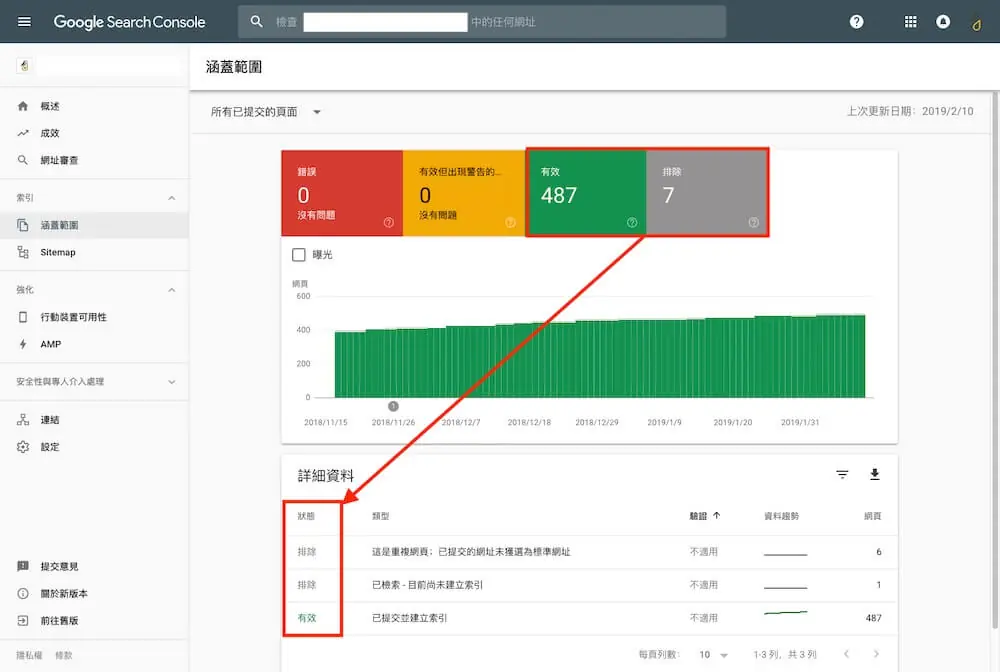Toggle the yellow 有效但出現警告 card

coord(464,193)
